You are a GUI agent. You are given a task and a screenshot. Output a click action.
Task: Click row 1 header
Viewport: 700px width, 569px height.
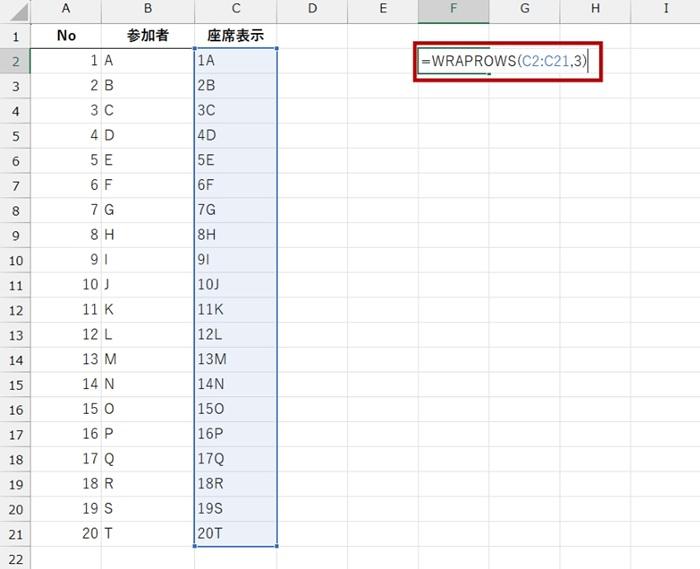pos(15,36)
